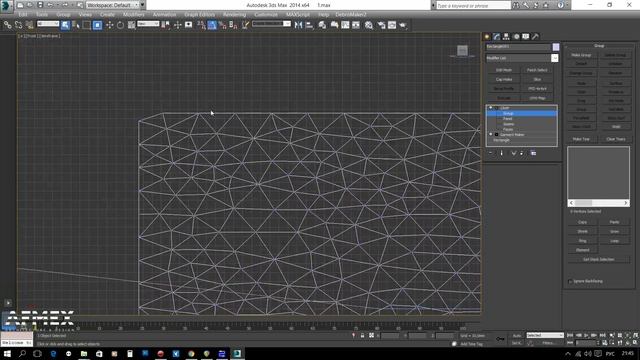Open the Edit menu

click(x=22, y=14)
